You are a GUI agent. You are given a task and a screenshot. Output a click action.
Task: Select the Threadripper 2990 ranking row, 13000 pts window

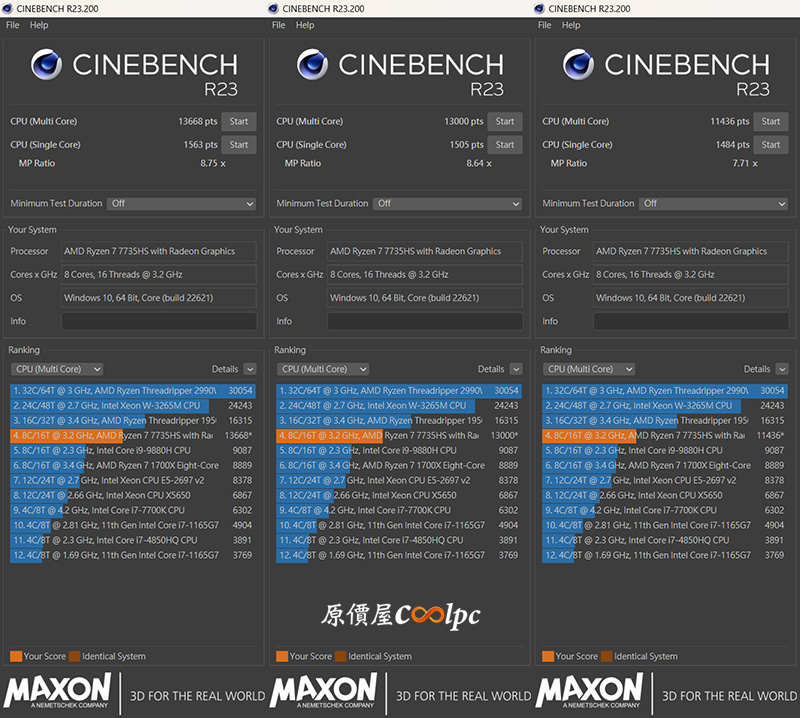point(399,391)
